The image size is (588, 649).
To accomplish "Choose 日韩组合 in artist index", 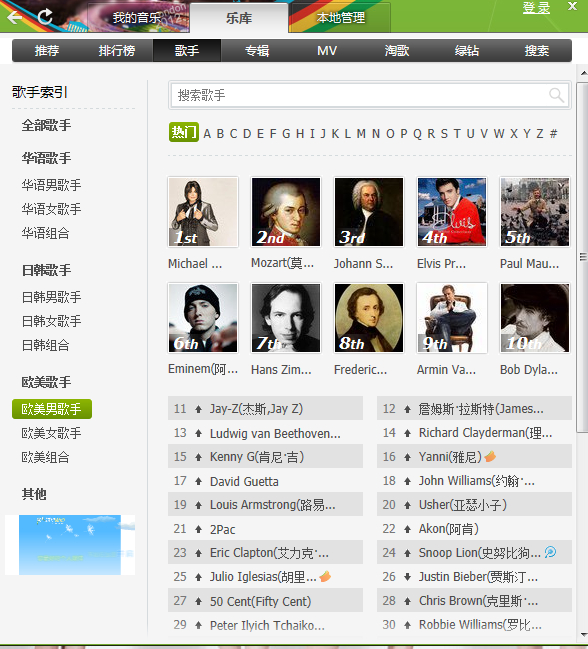I will (46, 345).
